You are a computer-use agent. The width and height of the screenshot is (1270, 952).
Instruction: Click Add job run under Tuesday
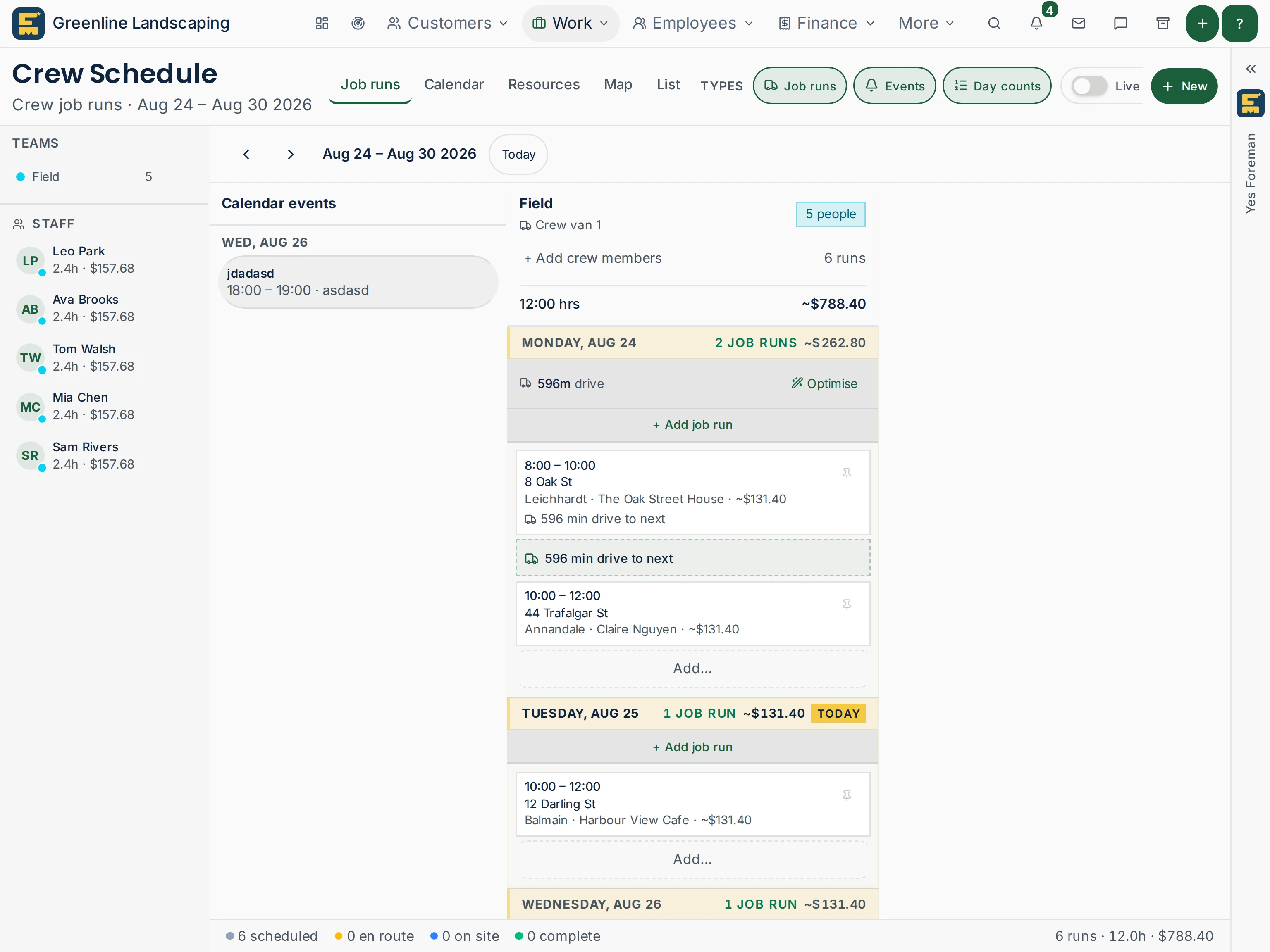[692, 747]
